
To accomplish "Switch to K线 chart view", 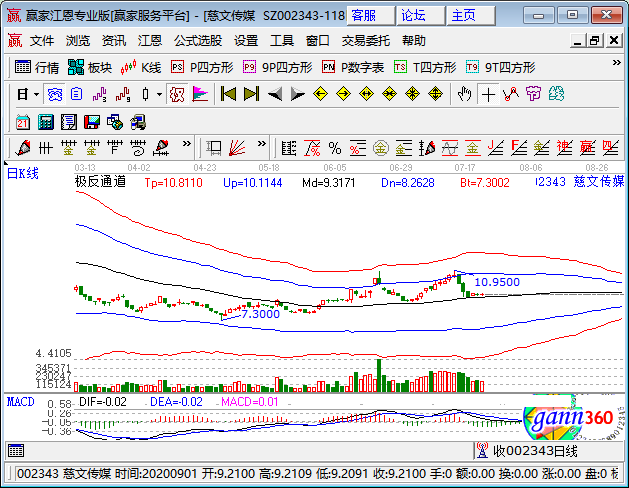I will point(141,67).
